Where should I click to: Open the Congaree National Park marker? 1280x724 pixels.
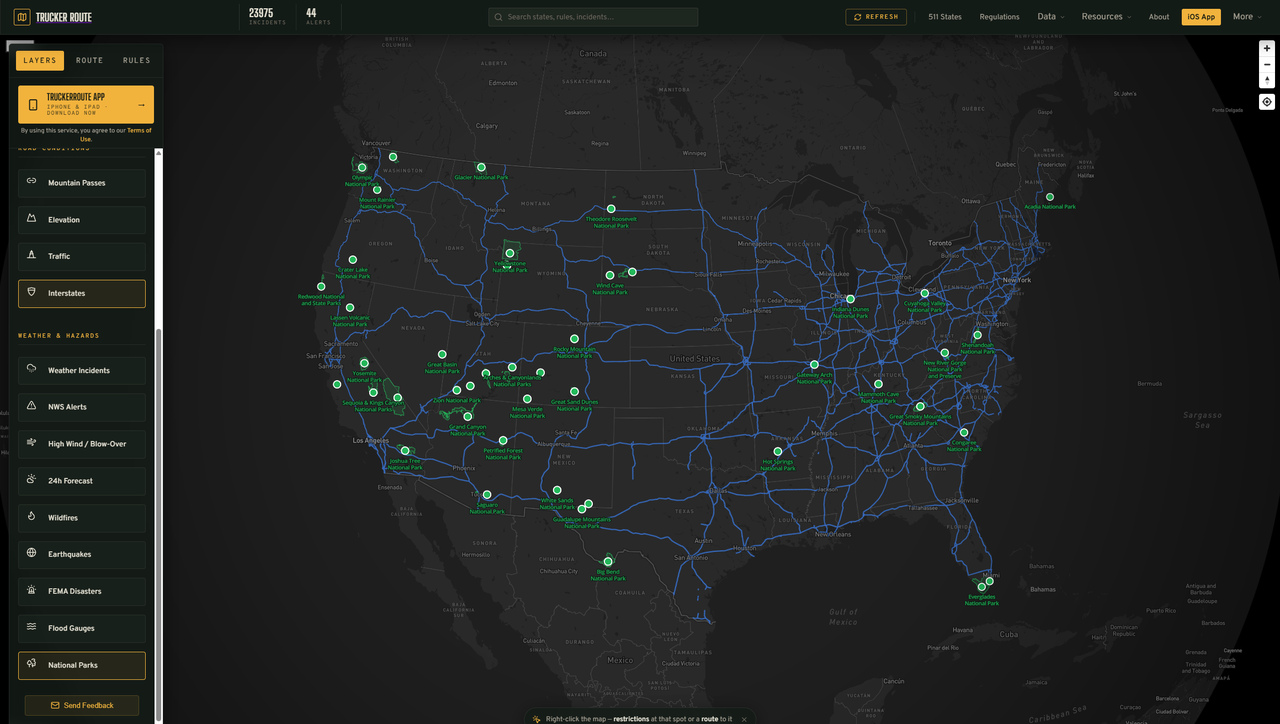click(x=964, y=433)
